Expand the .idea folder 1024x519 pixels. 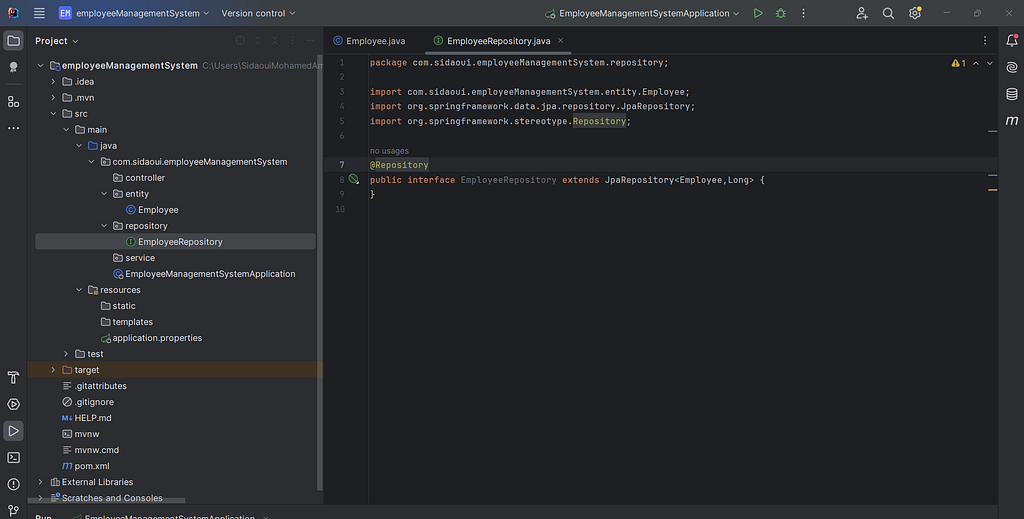point(53,82)
